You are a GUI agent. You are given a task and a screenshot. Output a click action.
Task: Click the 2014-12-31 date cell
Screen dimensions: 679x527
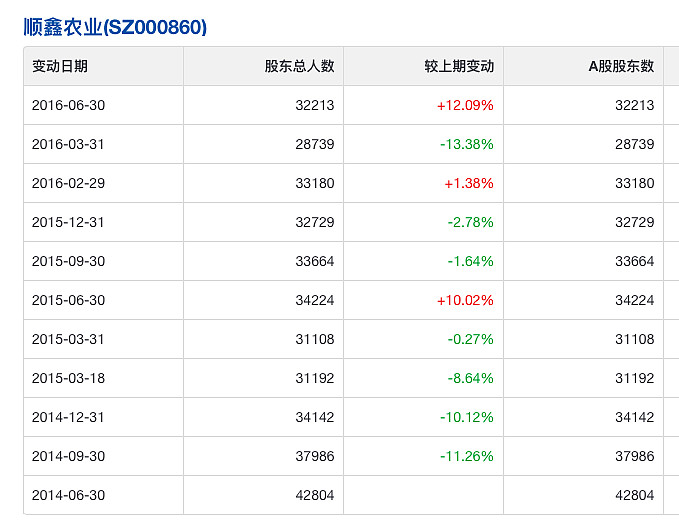[68, 417]
